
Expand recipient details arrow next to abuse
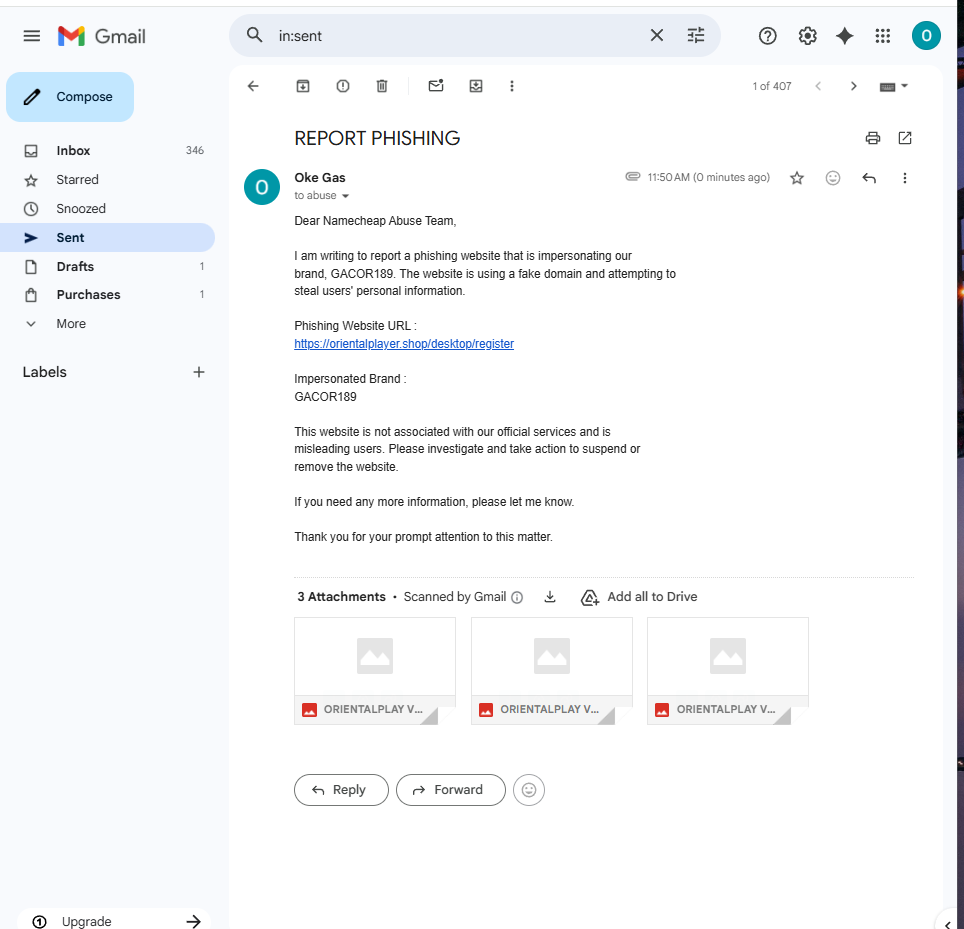[346, 196]
